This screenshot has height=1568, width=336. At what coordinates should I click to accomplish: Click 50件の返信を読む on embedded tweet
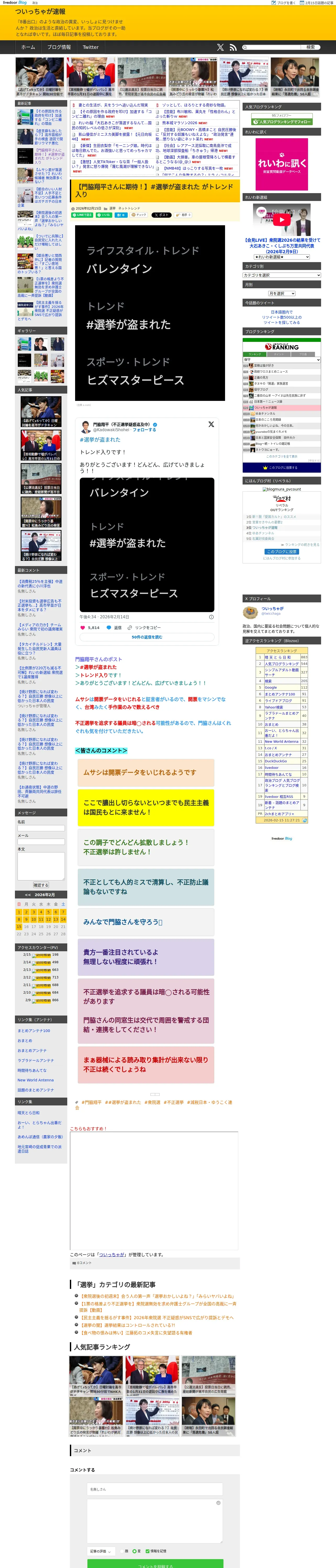147,637
